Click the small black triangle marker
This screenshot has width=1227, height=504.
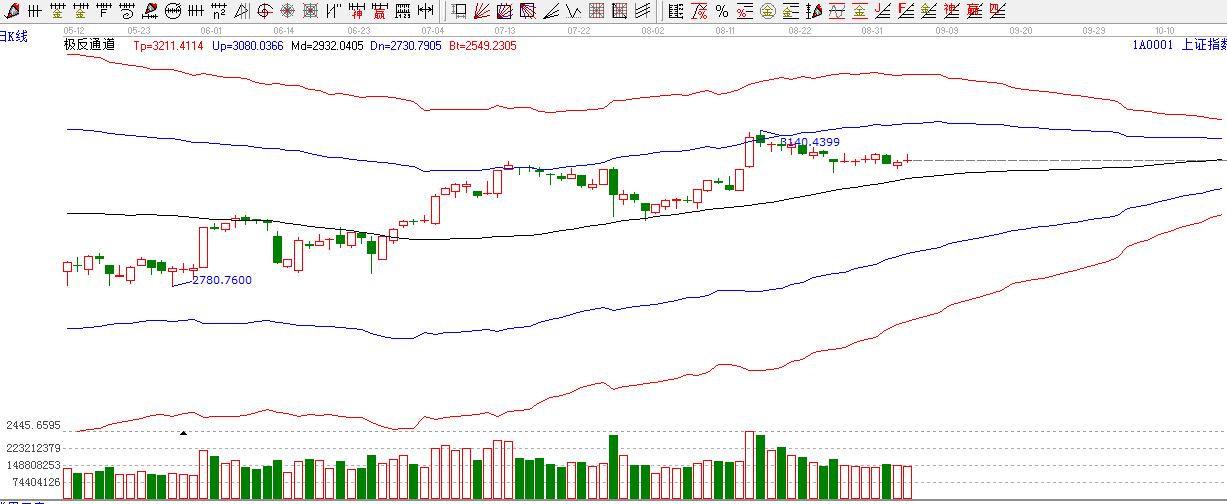(x=183, y=433)
